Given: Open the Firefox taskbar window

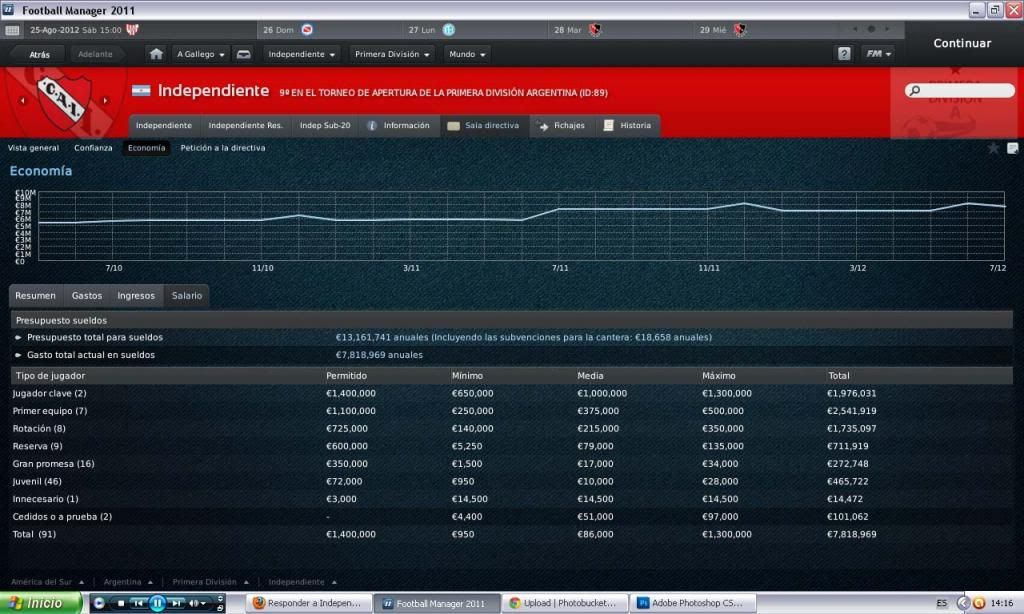Looking at the screenshot, I should (x=309, y=603).
